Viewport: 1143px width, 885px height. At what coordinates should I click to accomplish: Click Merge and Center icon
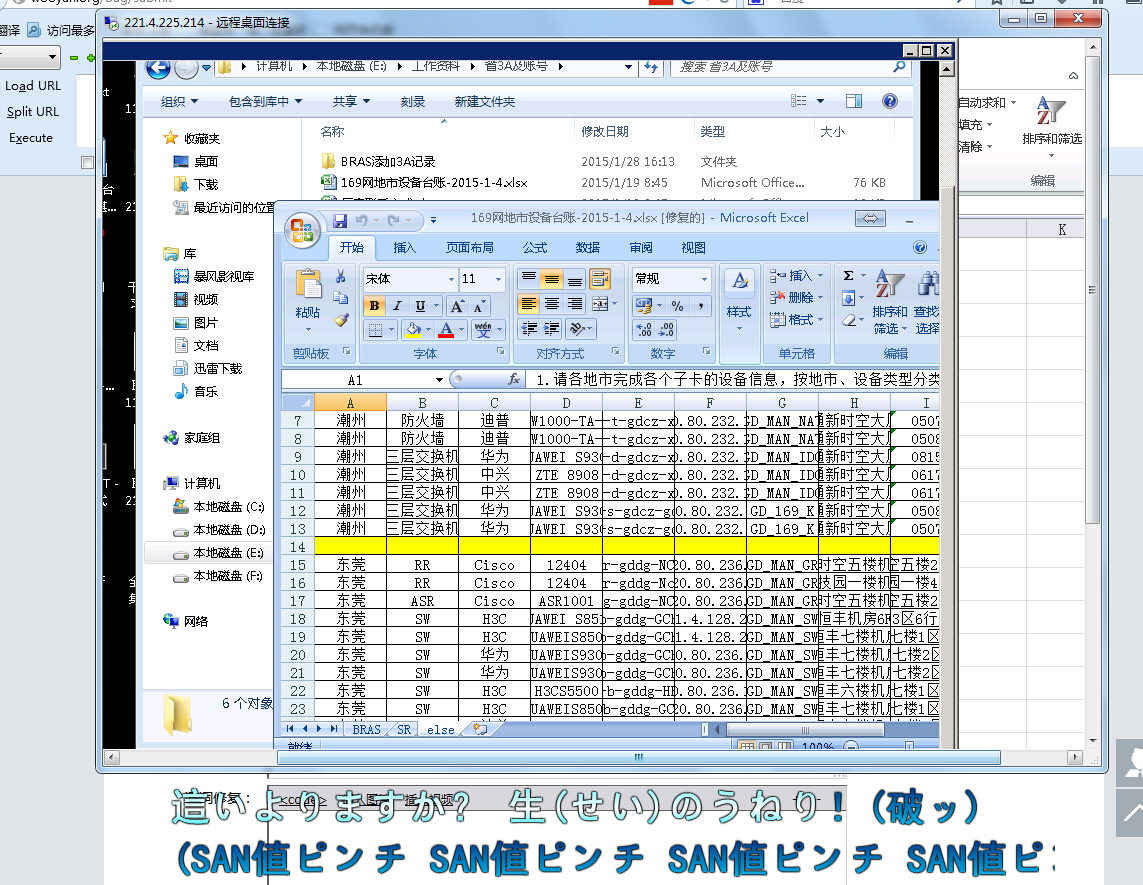pos(600,304)
